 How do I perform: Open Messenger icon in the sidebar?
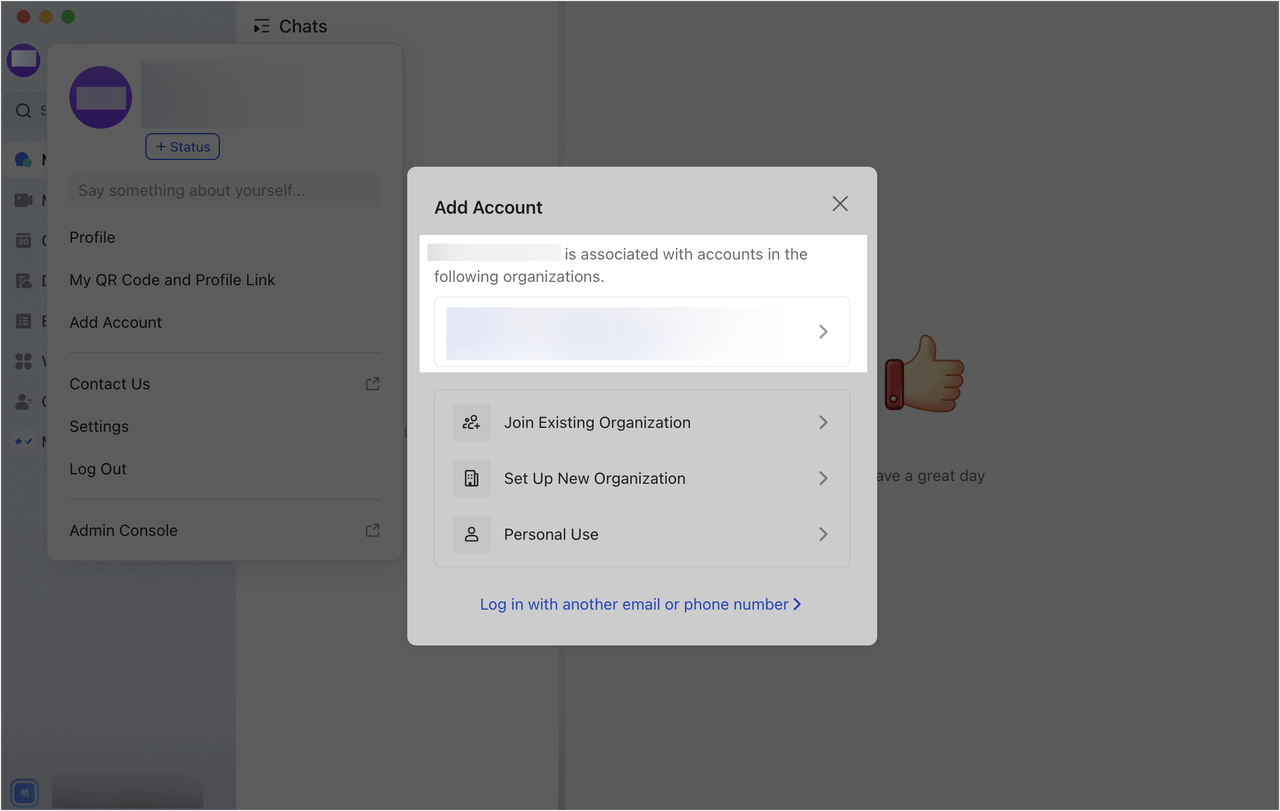tap(23, 159)
